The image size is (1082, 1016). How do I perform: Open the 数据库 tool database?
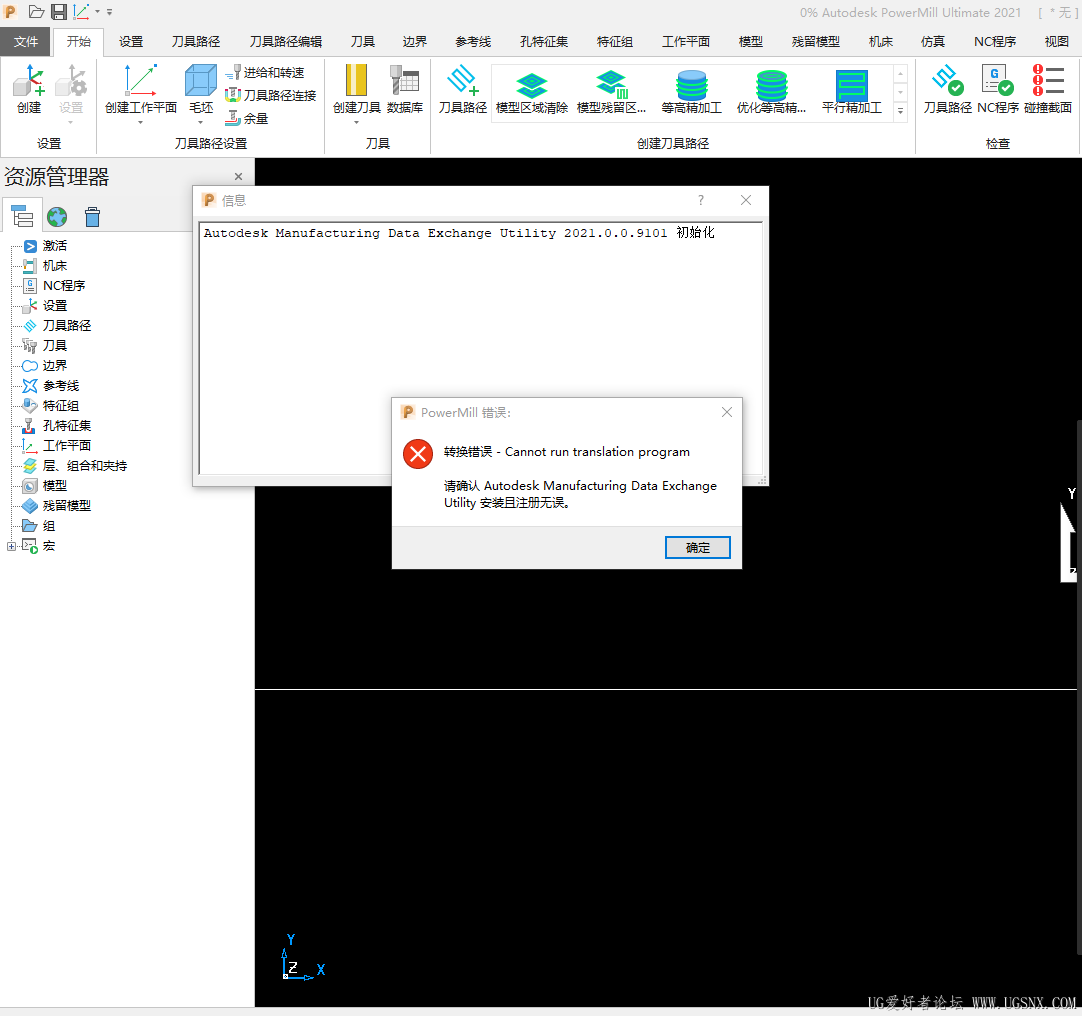tap(405, 89)
